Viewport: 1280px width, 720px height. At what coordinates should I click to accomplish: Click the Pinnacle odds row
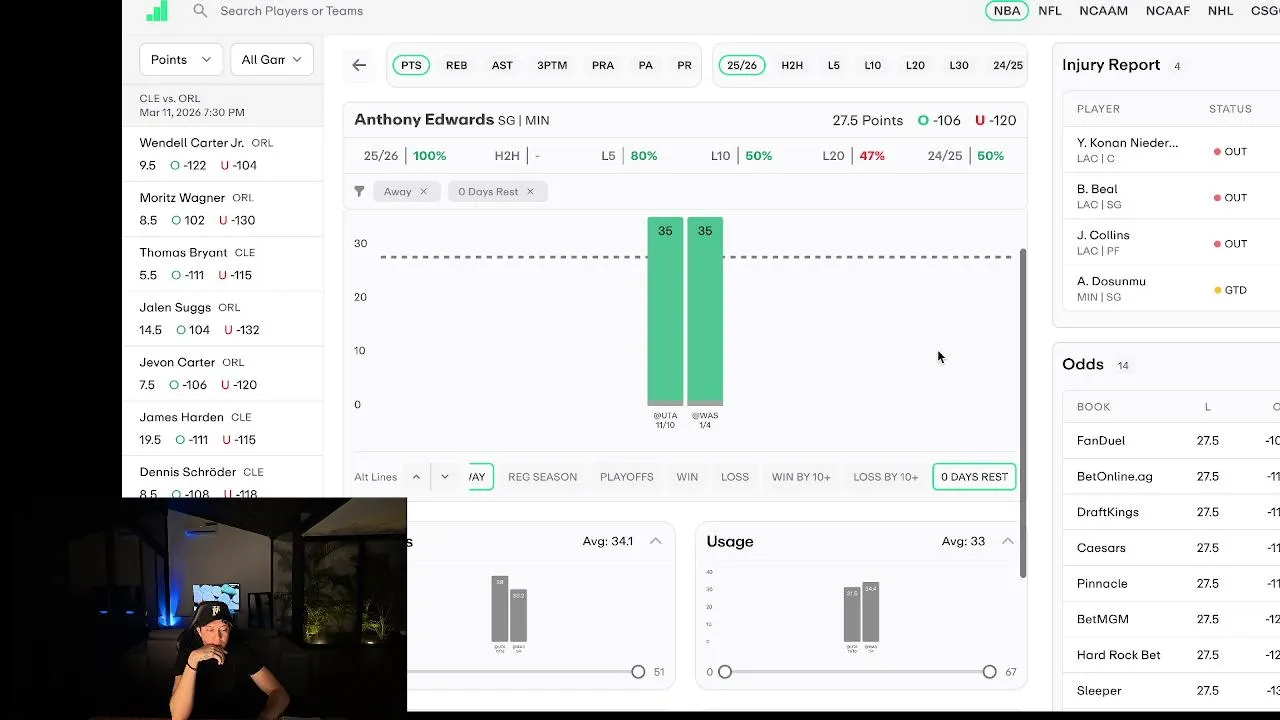tap(1171, 583)
